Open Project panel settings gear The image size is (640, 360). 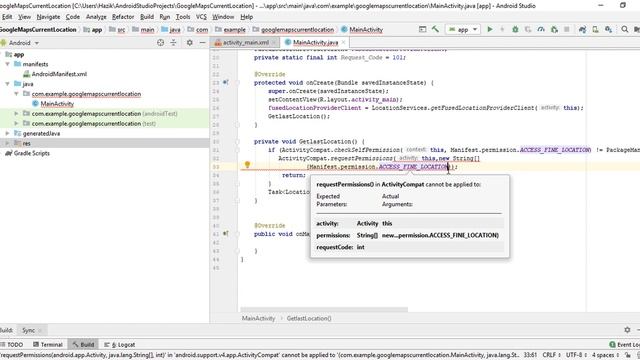tap(189, 42)
